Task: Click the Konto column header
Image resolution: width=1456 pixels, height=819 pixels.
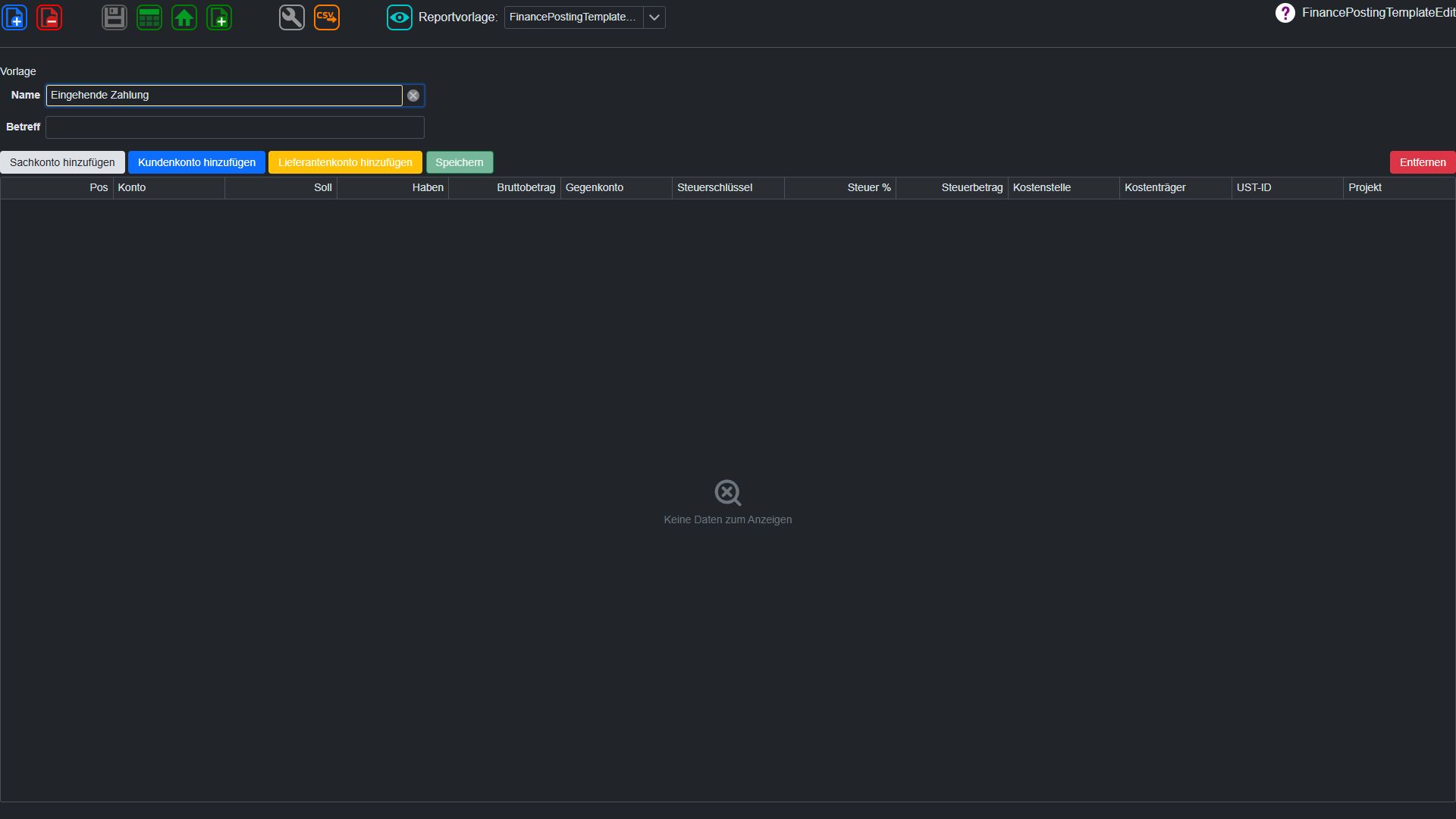Action: tap(169, 188)
